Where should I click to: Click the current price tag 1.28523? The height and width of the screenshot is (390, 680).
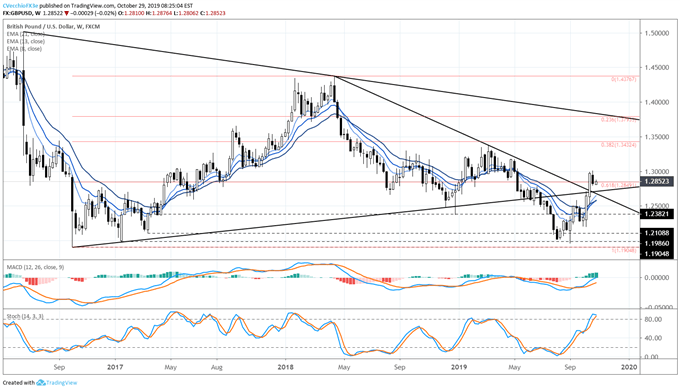[x=657, y=181]
